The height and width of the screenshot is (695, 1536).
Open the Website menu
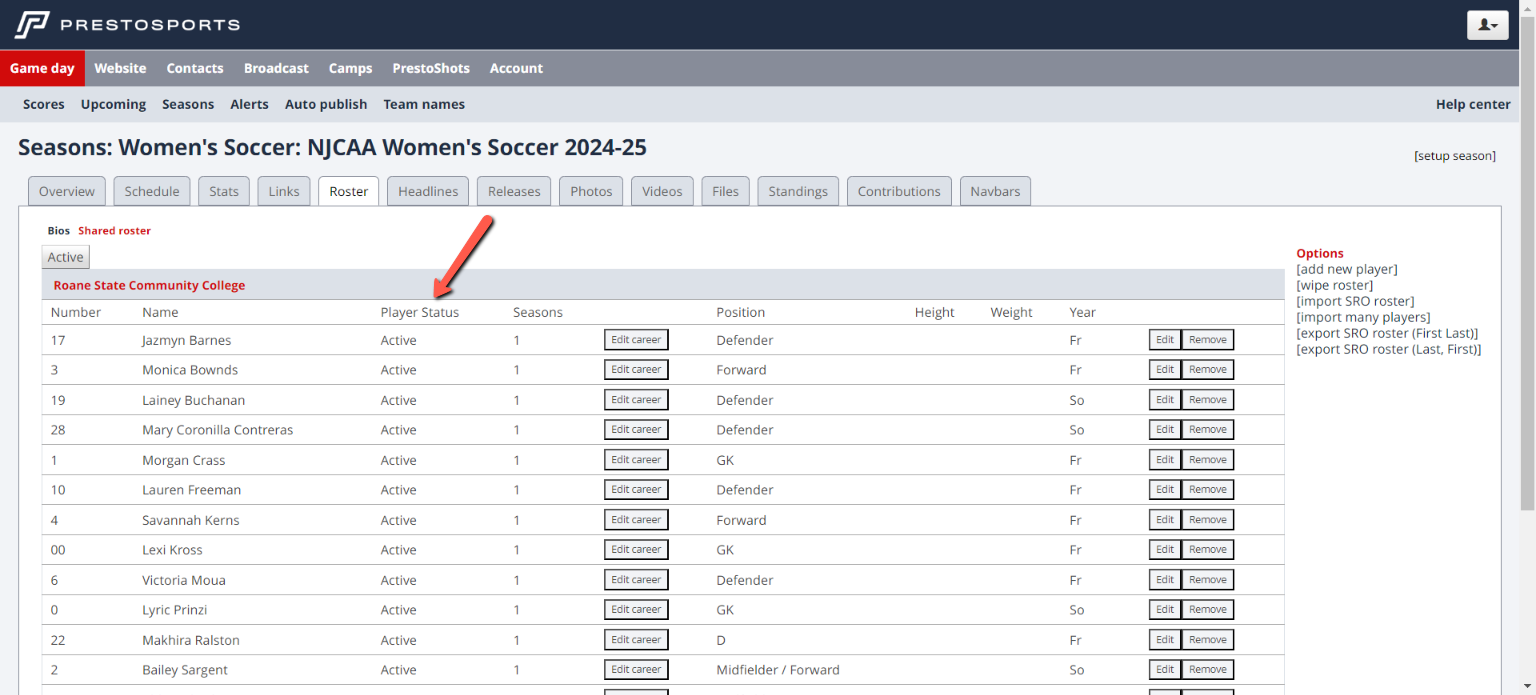coord(120,68)
